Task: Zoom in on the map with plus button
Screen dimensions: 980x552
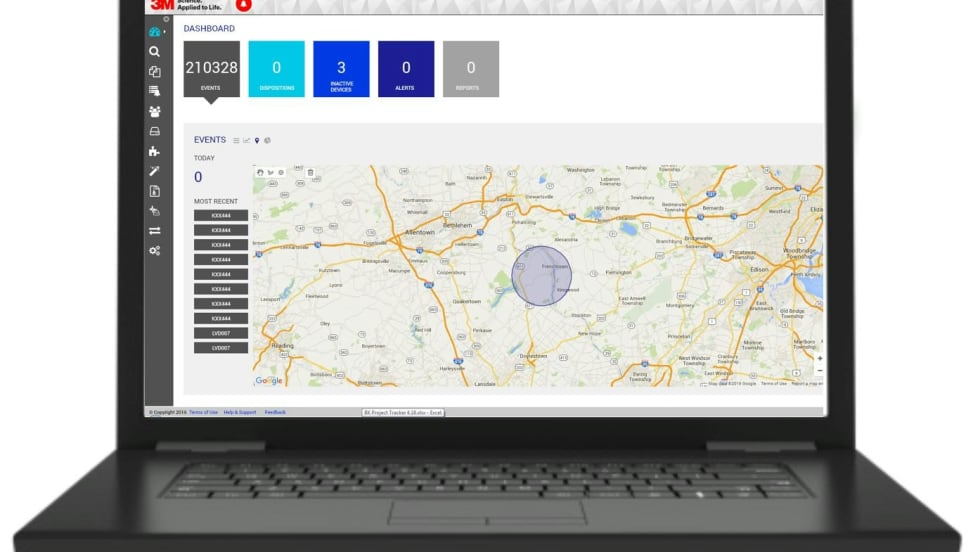Action: [819, 358]
